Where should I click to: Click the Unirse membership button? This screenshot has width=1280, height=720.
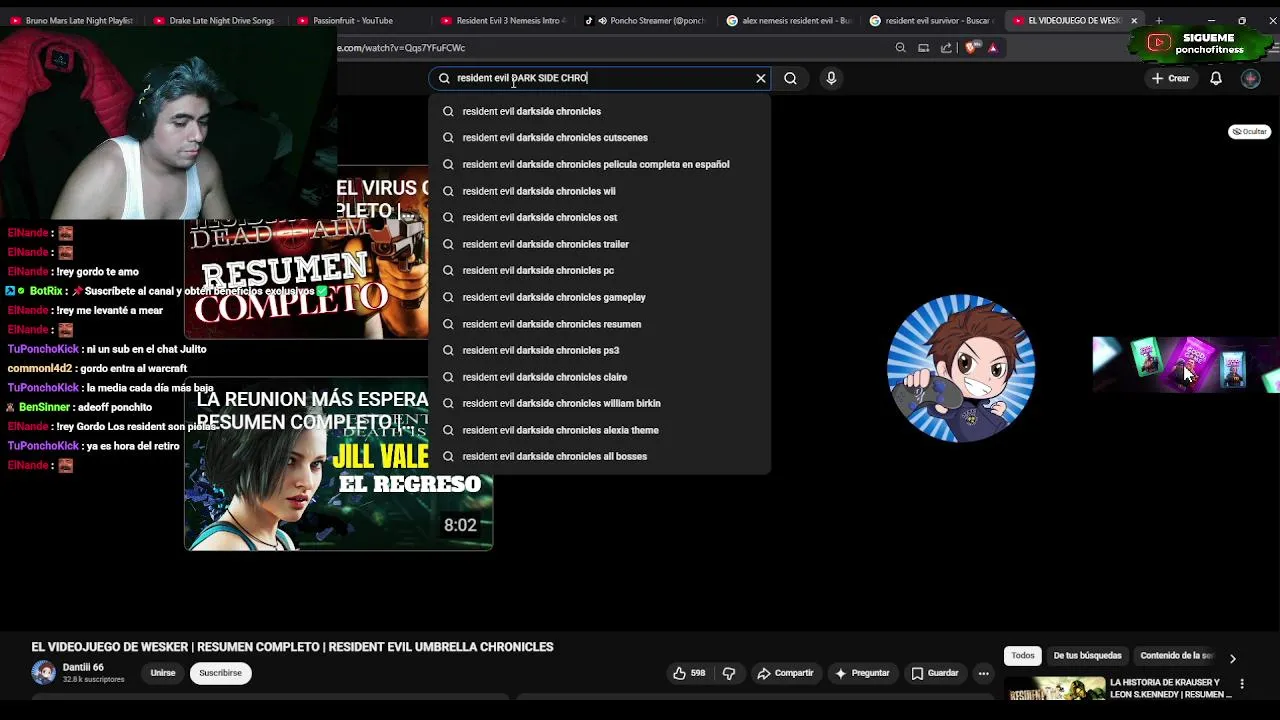tap(163, 673)
